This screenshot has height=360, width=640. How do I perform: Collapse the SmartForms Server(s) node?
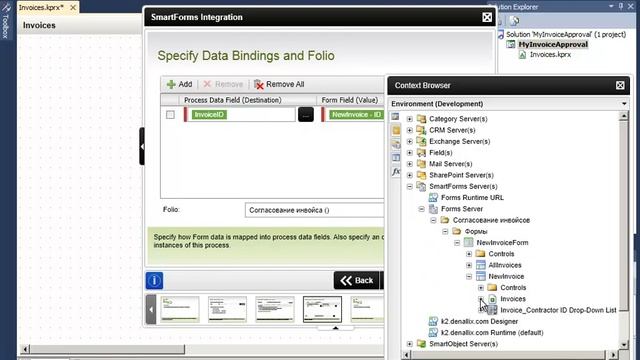410,187
